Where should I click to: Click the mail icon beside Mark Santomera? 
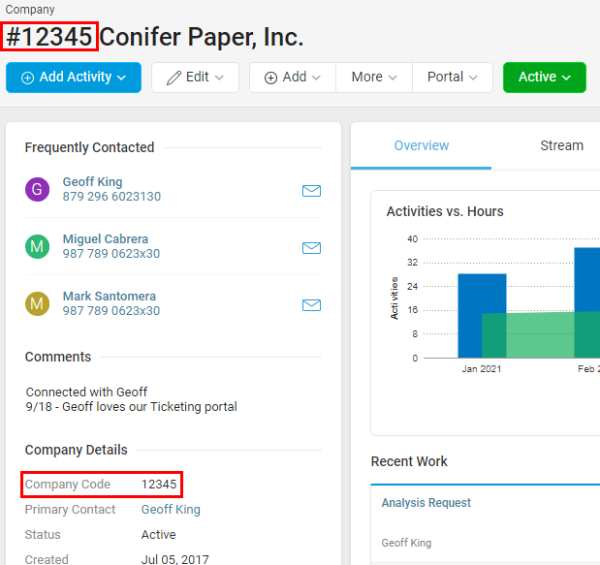[x=311, y=304]
